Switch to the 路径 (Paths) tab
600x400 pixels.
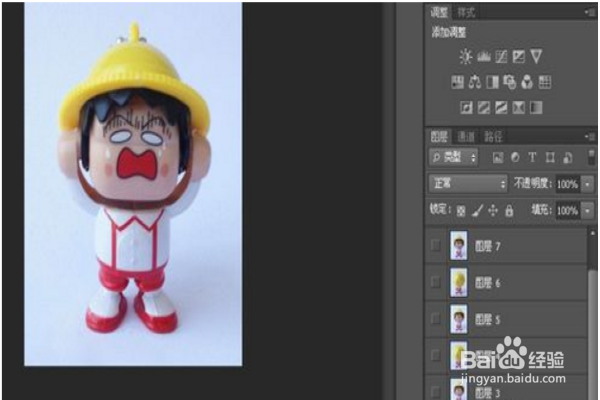tap(493, 137)
